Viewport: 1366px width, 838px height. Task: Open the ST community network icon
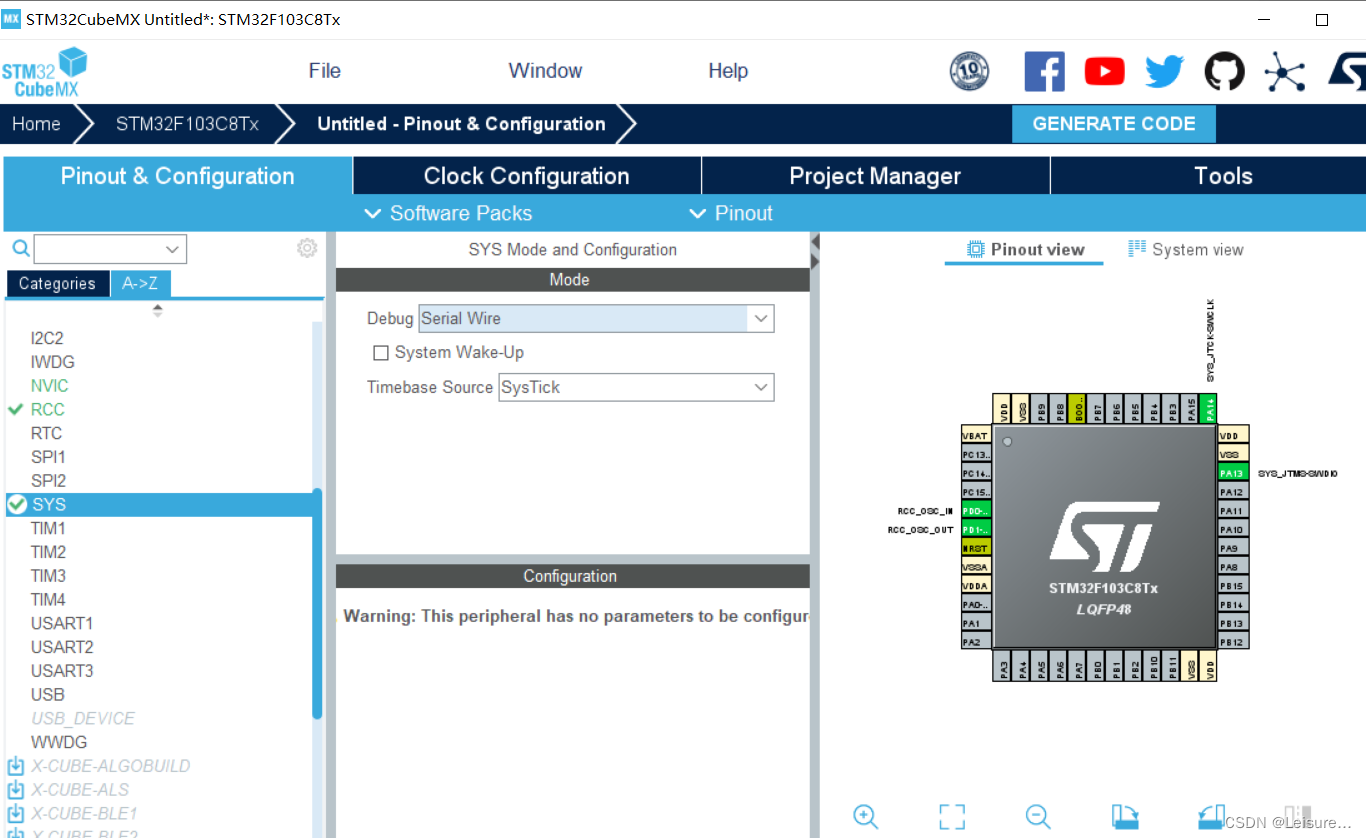pos(1285,72)
